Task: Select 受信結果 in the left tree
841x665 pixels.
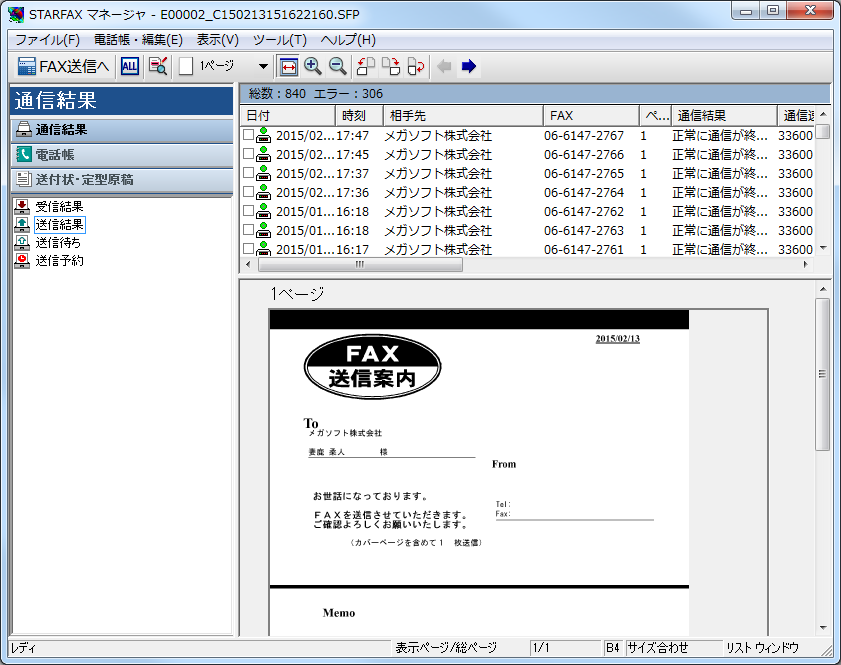Action: [x=59, y=207]
